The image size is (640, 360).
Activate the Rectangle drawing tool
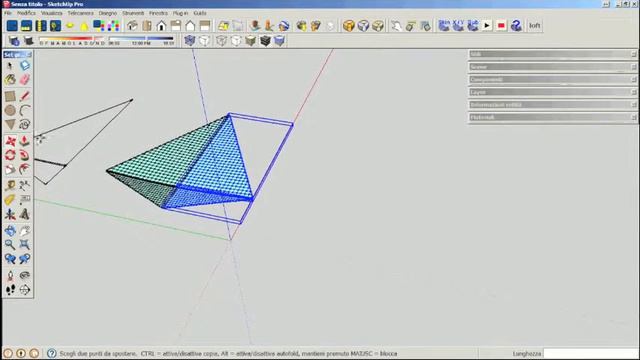tap(10, 96)
